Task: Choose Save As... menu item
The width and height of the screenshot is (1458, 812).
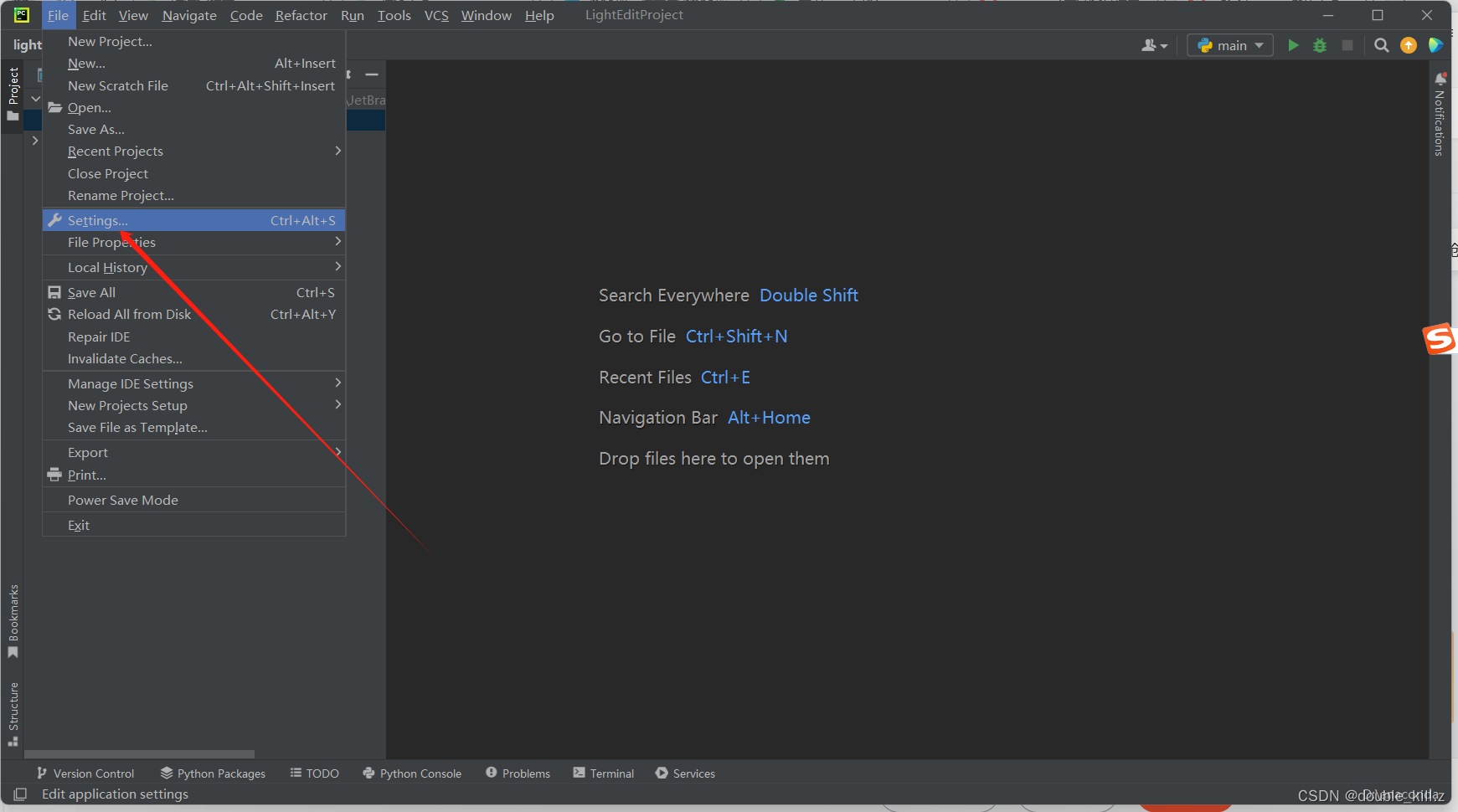Action: coord(193,130)
